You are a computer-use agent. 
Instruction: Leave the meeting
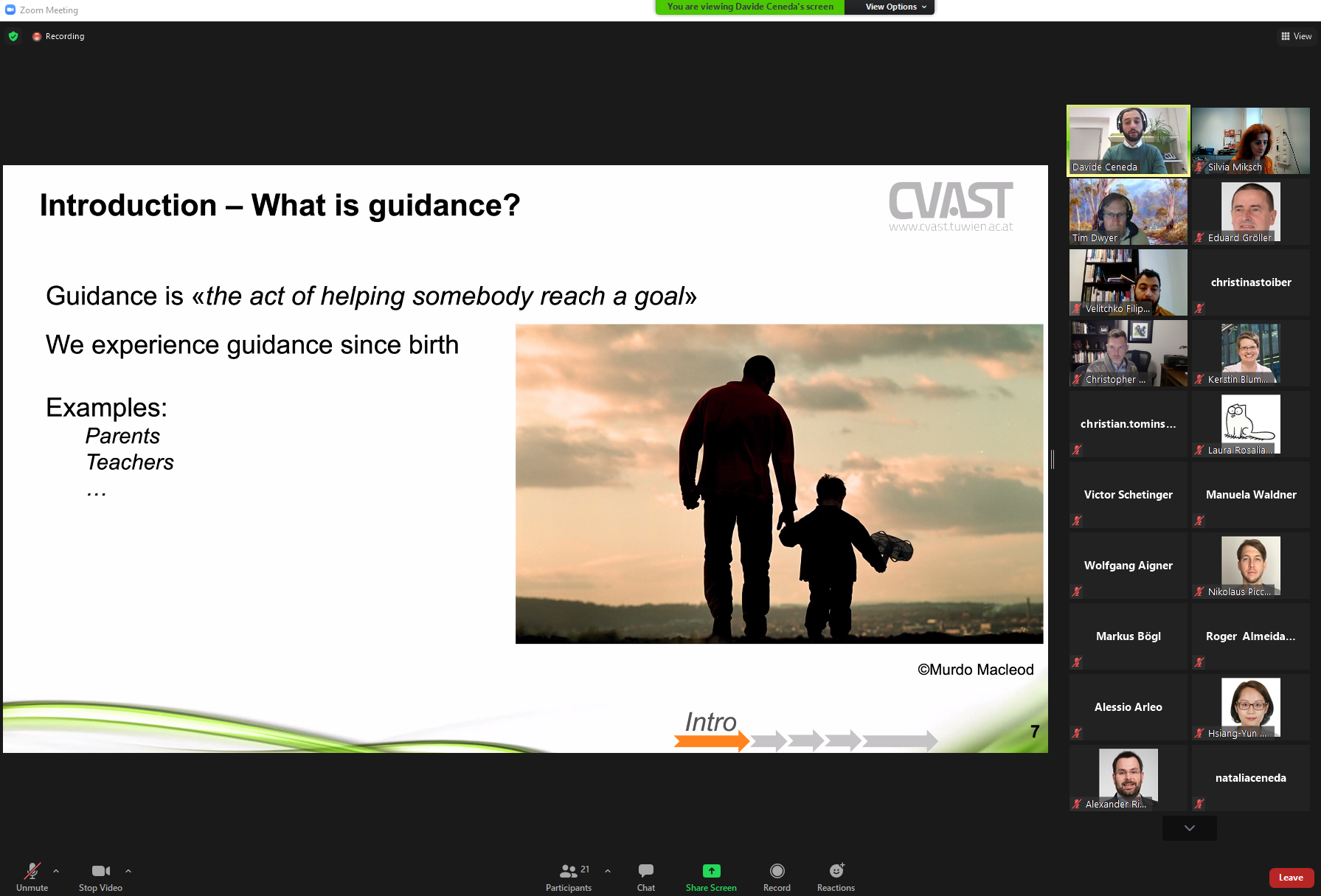1291,878
